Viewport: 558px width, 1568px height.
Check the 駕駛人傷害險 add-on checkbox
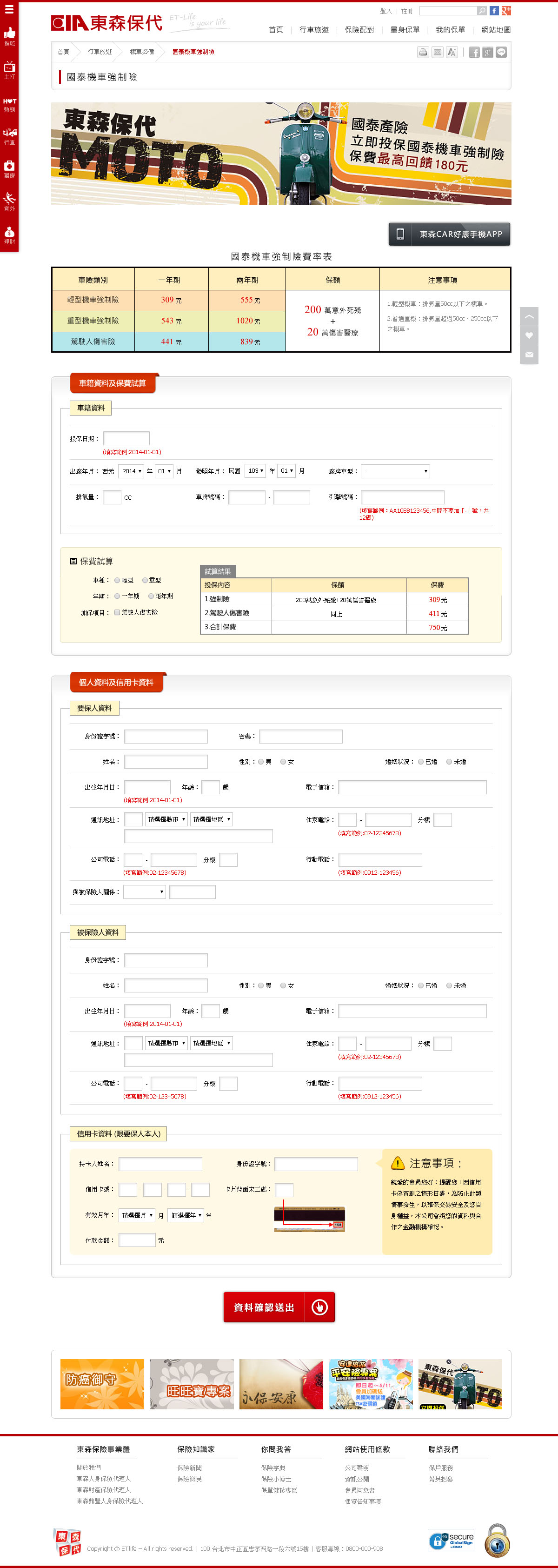[x=118, y=612]
